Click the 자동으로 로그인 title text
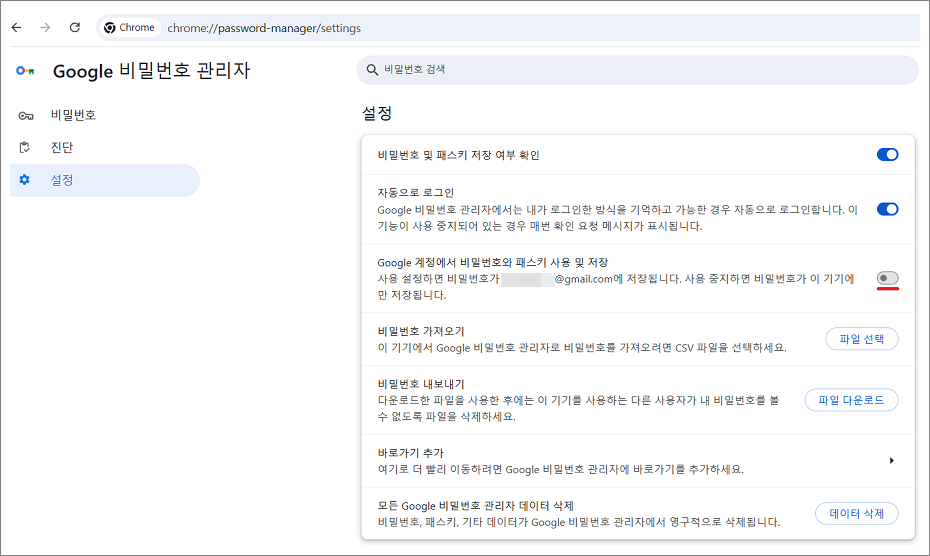 [x=416, y=193]
